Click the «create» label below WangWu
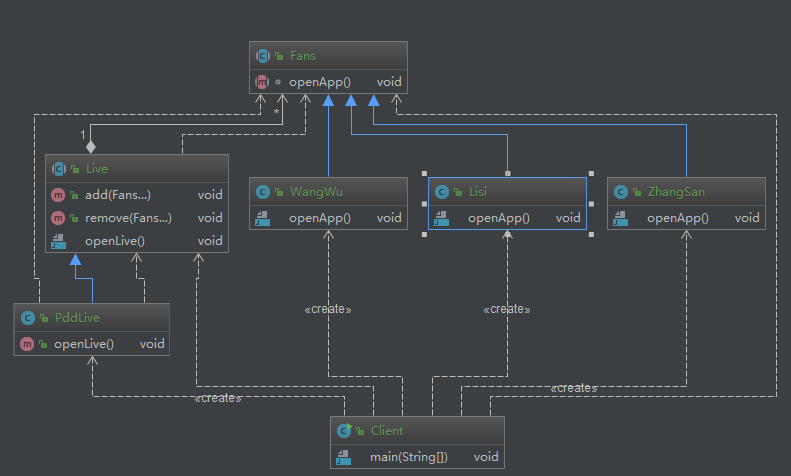 point(327,309)
